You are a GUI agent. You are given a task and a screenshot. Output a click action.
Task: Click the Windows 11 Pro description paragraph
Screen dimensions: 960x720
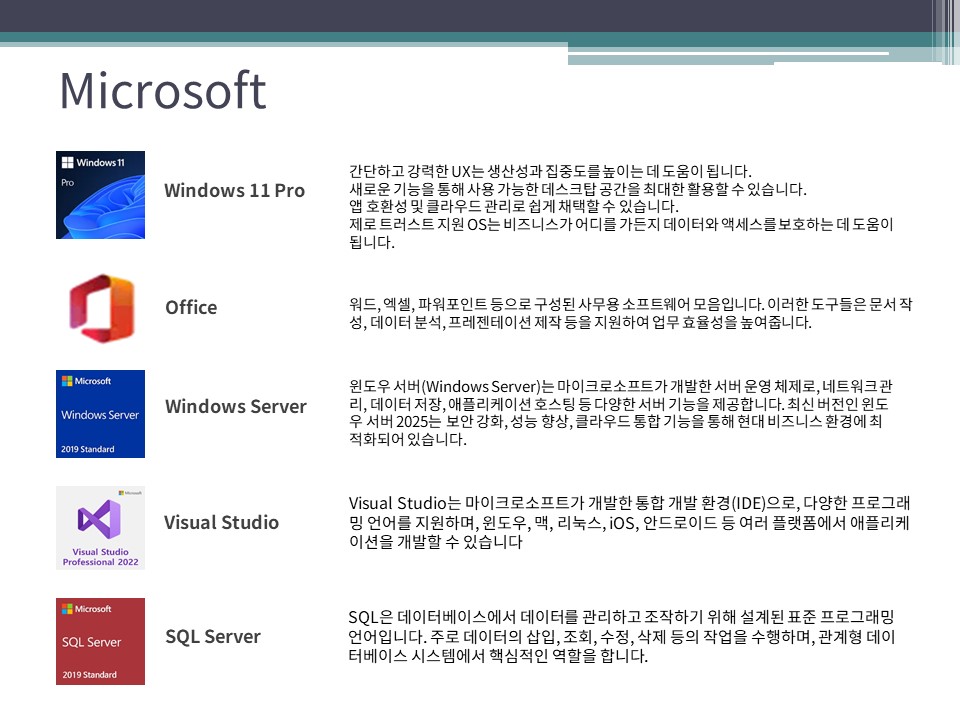pyautogui.click(x=620, y=206)
